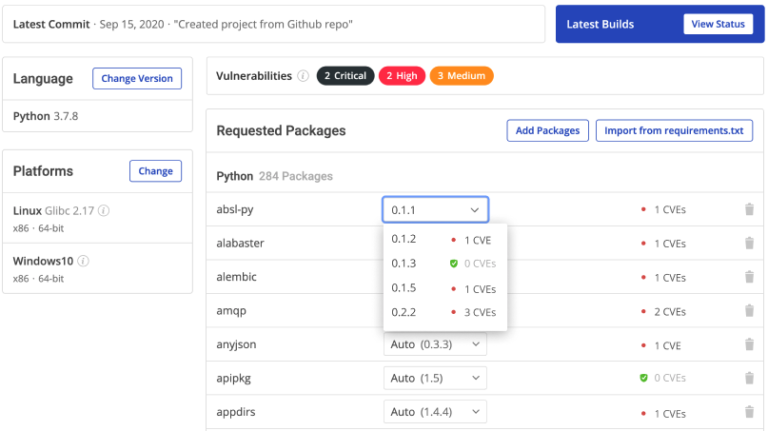Screen dimensions: 768x431
Task: Click info icon next to Windows10
Action: (x=84, y=261)
